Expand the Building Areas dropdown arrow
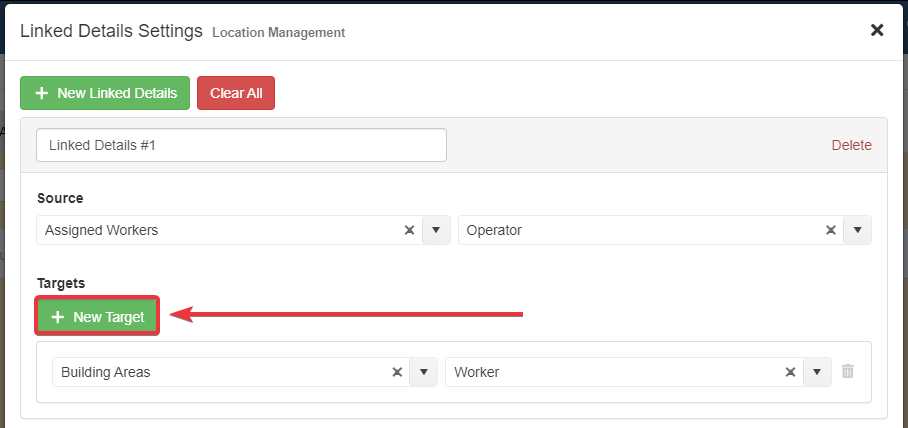 click(x=424, y=372)
